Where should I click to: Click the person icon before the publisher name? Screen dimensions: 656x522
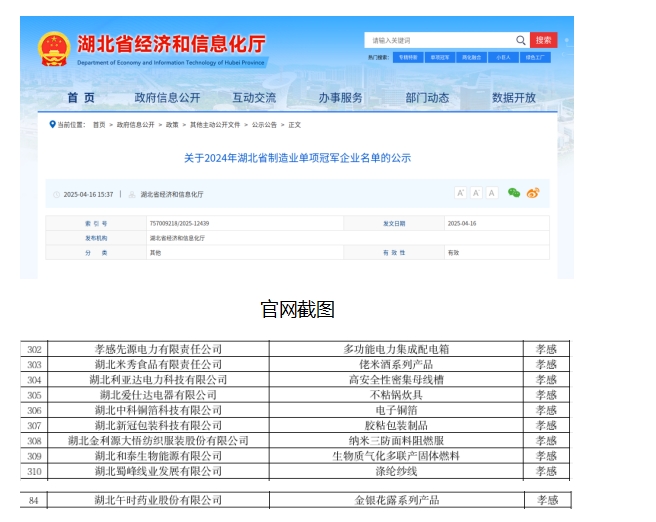click(x=132, y=194)
